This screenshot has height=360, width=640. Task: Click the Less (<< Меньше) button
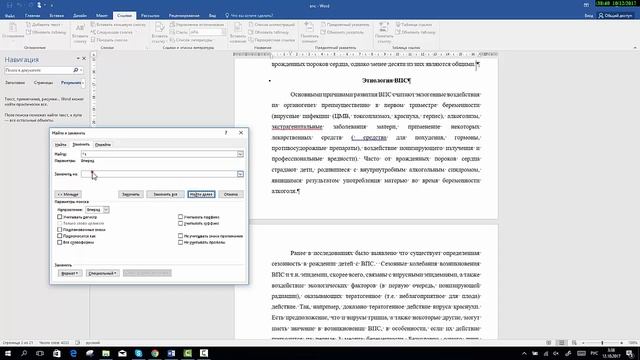point(68,194)
